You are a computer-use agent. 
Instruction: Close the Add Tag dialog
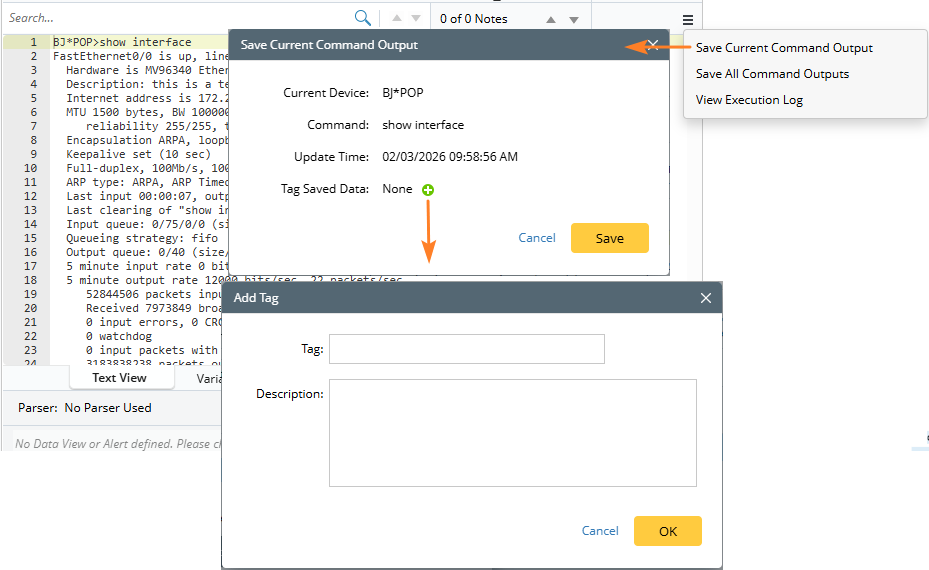(x=706, y=298)
